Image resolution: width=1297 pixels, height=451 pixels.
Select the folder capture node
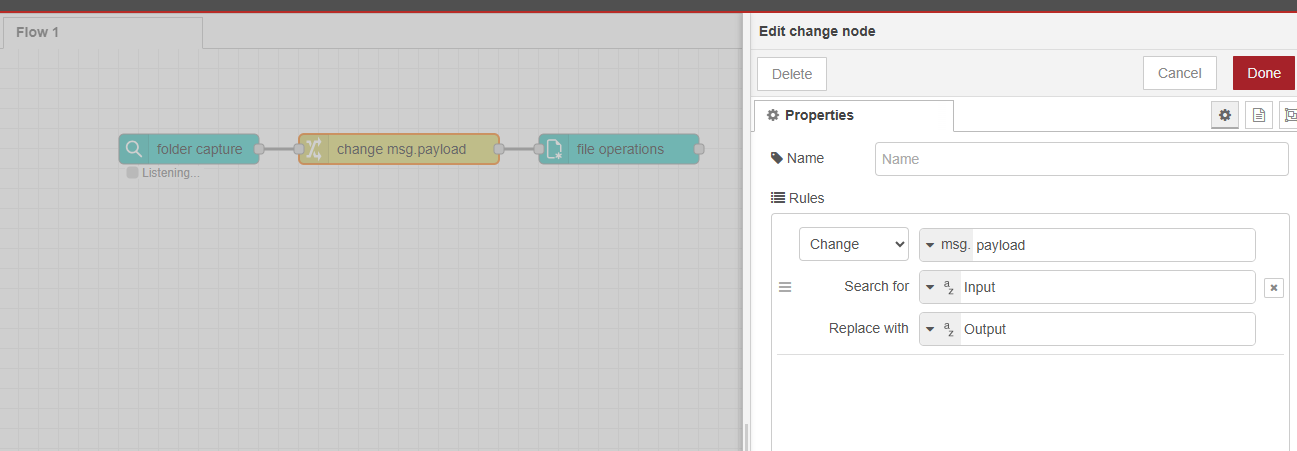click(x=189, y=149)
